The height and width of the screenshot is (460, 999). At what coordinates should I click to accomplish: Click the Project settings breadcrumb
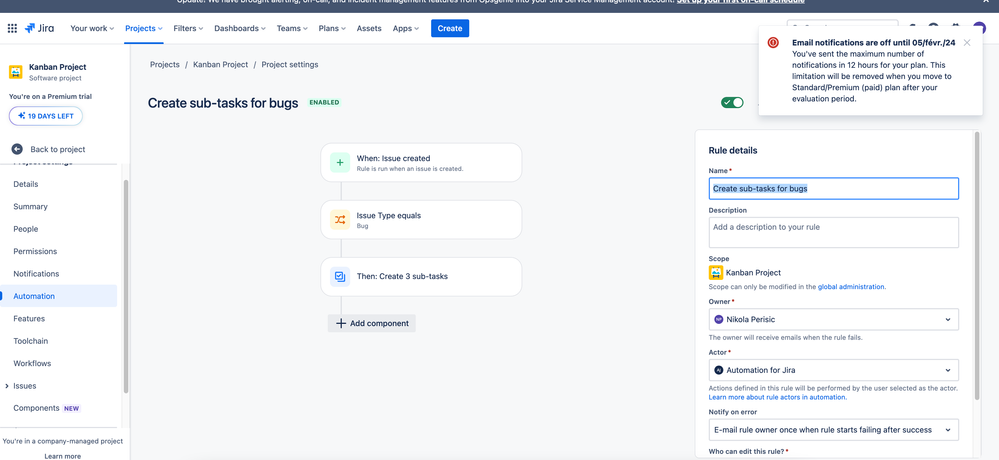[x=290, y=64]
